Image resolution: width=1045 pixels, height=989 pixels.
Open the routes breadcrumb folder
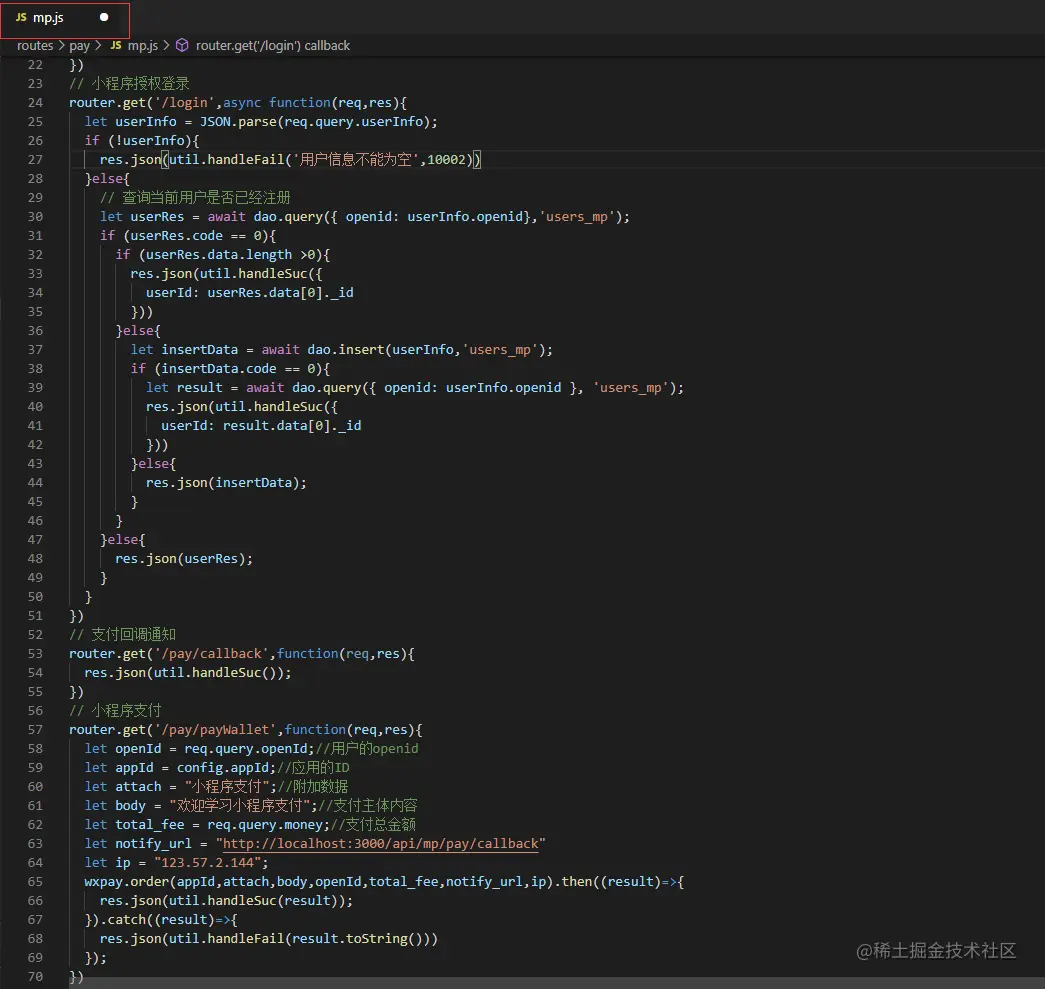(35, 46)
